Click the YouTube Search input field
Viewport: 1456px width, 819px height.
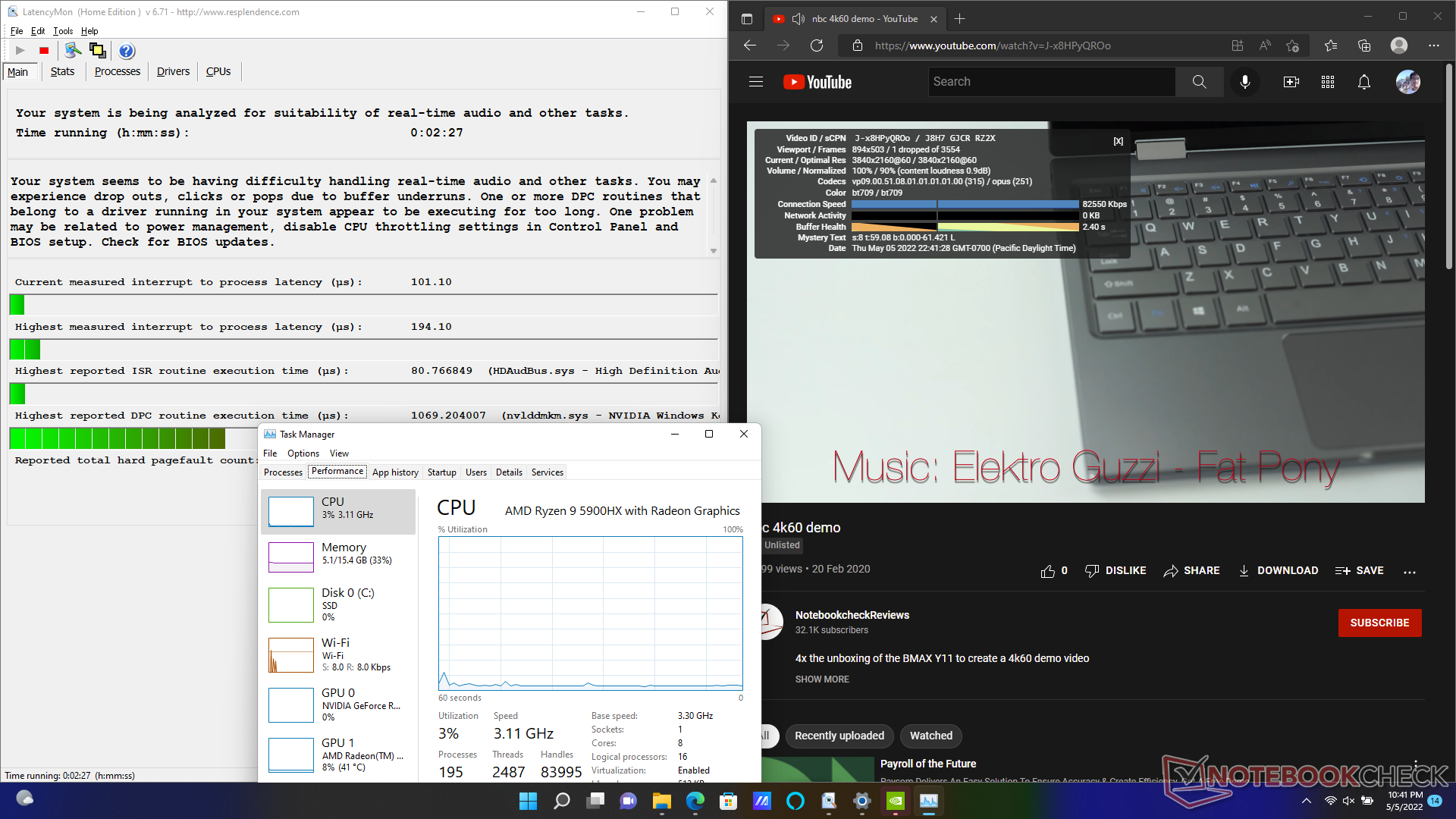tap(1051, 82)
